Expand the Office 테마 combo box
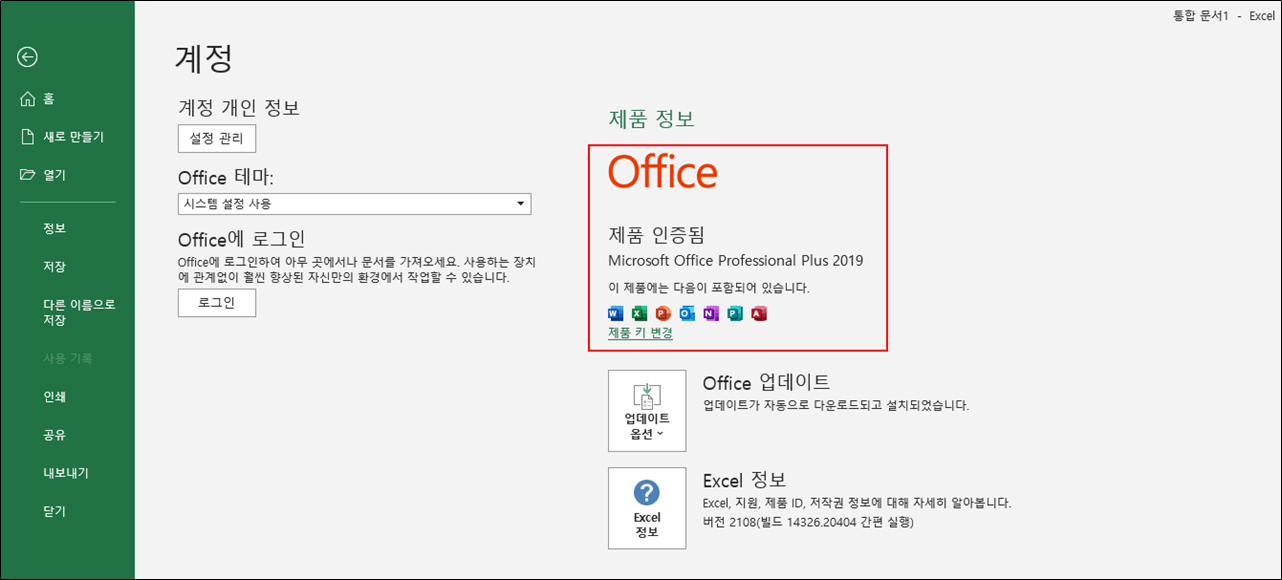Image resolution: width=1282 pixels, height=580 pixels. [354, 204]
